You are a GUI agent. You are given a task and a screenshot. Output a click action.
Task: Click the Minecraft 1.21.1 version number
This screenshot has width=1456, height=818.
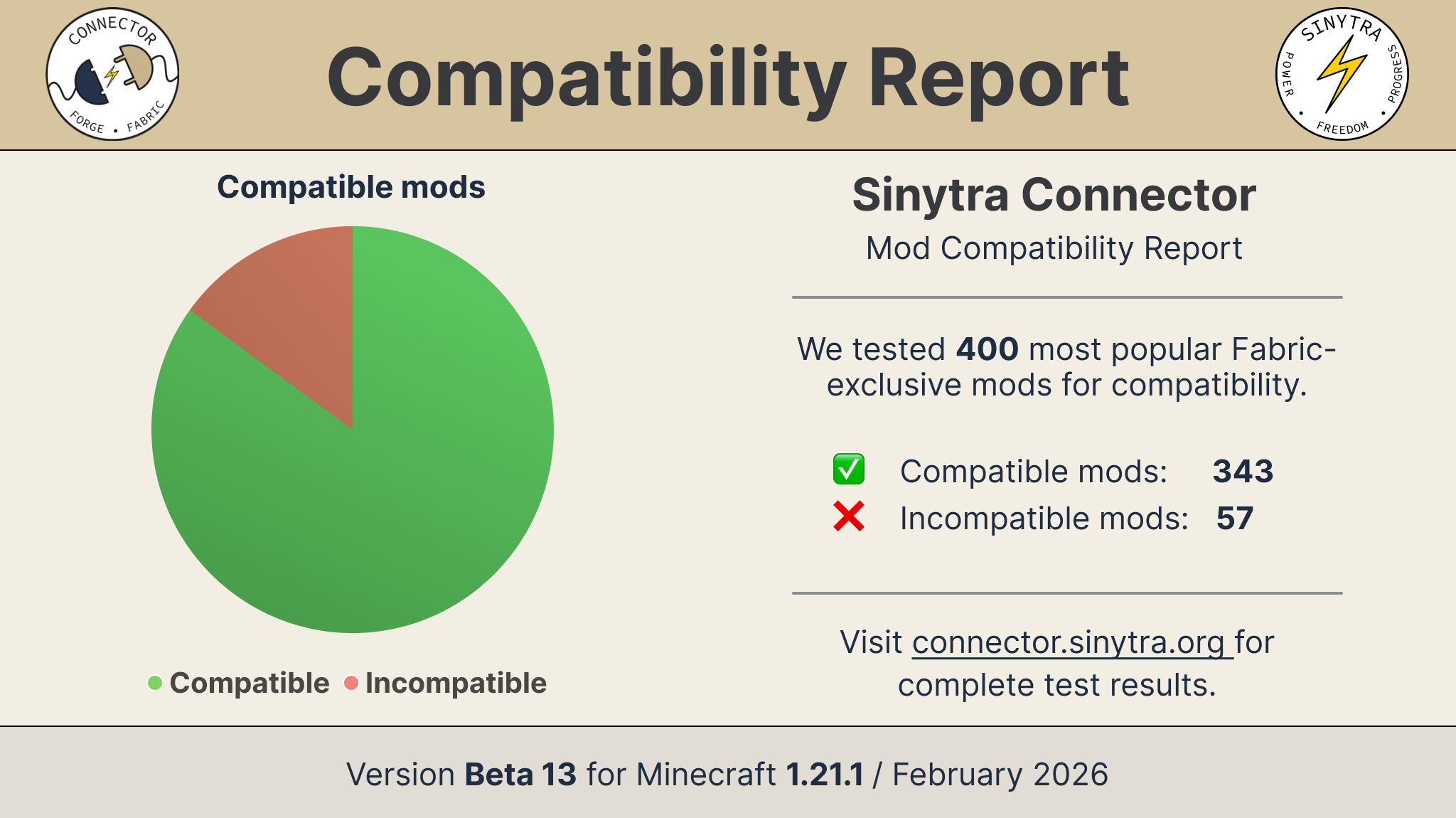[x=825, y=775]
